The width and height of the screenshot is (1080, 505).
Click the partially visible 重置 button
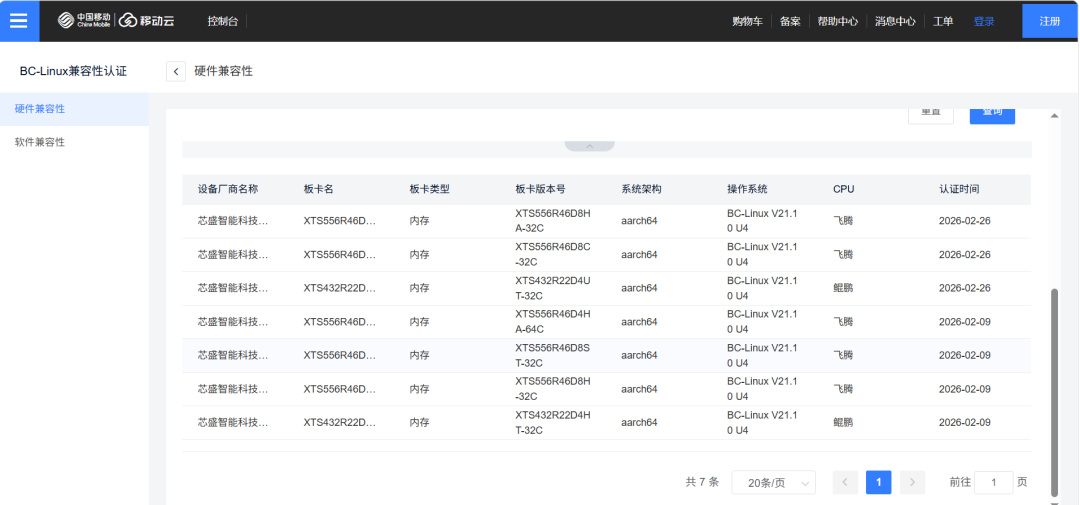pyautogui.click(x=931, y=116)
